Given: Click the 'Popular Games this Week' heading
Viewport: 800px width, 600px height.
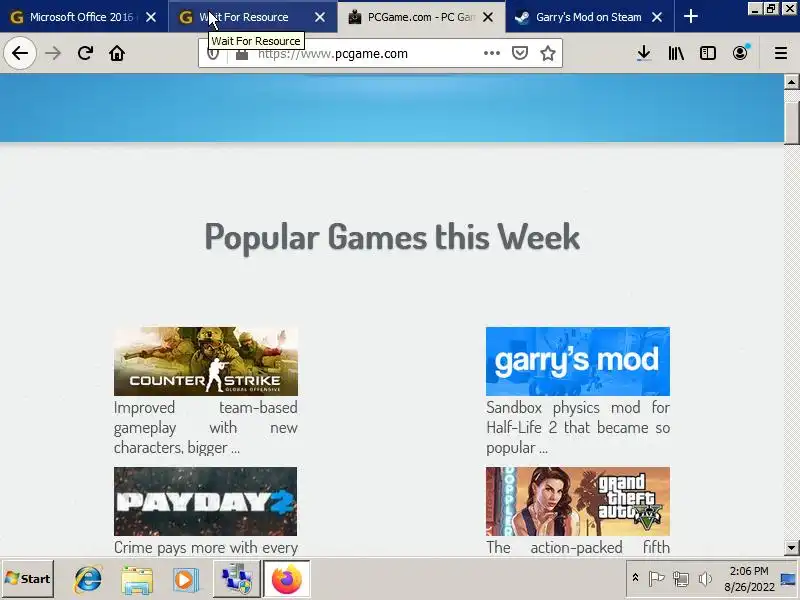Looking at the screenshot, I should [392, 237].
